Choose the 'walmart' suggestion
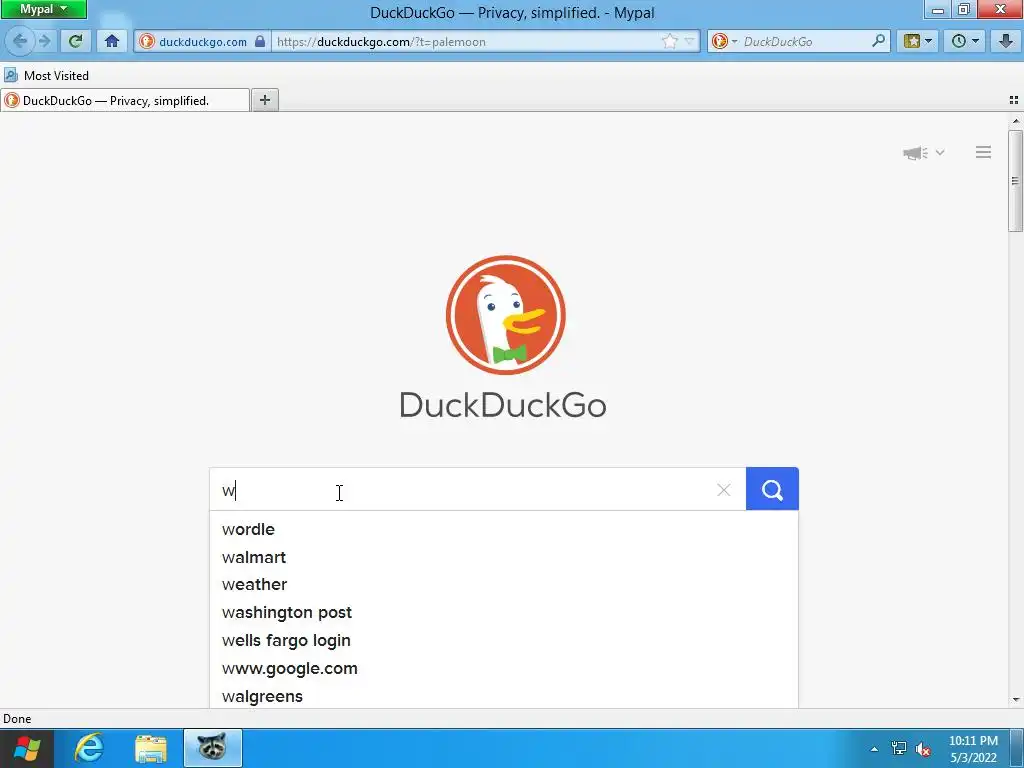This screenshot has height=768, width=1024. pos(504,558)
